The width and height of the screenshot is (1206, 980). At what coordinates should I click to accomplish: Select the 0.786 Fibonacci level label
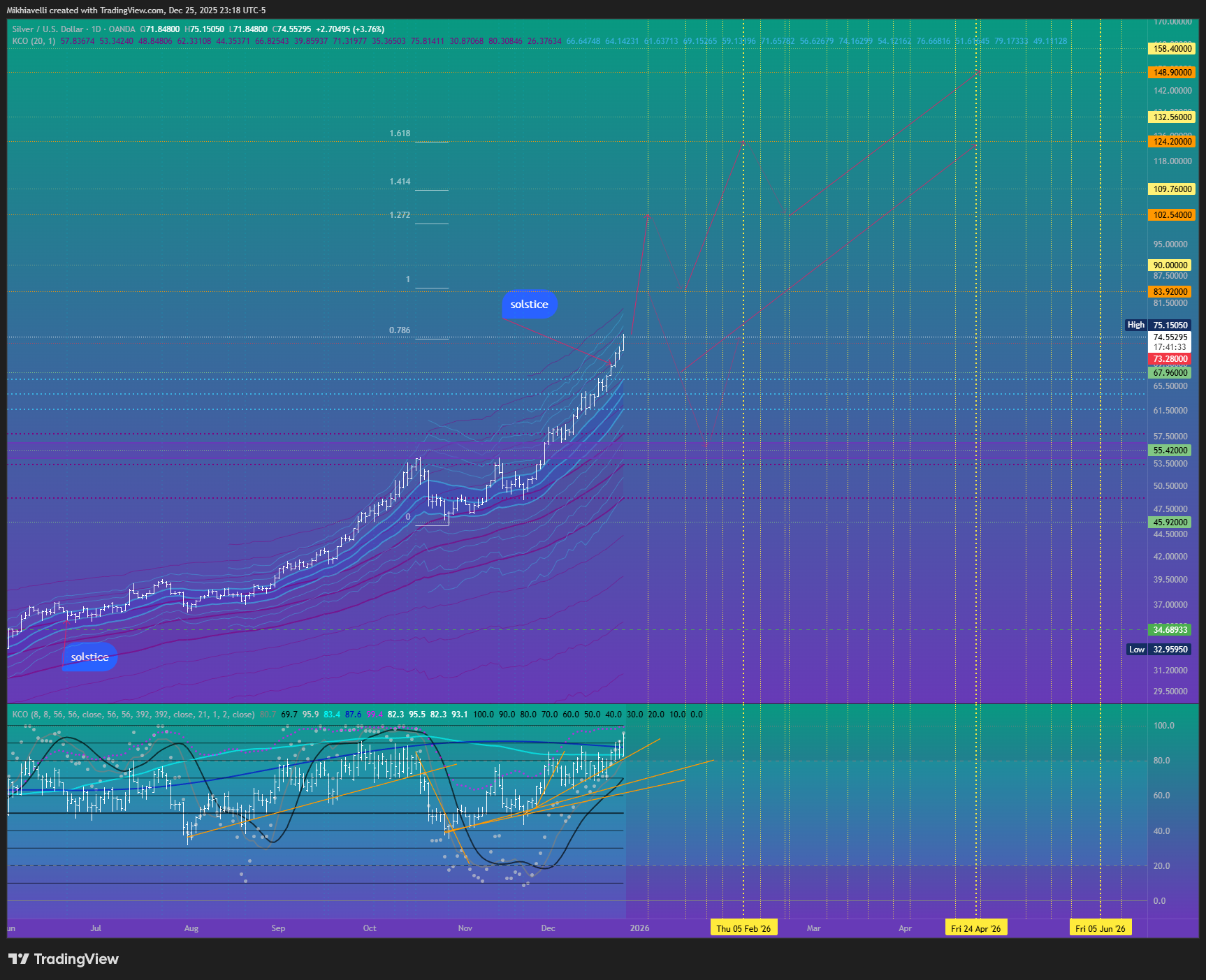click(x=400, y=330)
